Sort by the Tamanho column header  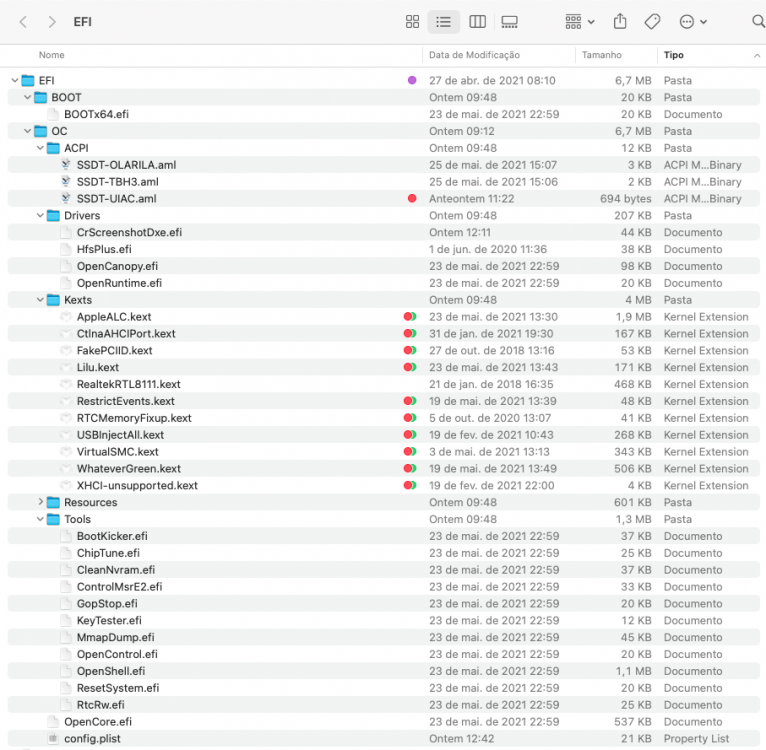(601, 55)
